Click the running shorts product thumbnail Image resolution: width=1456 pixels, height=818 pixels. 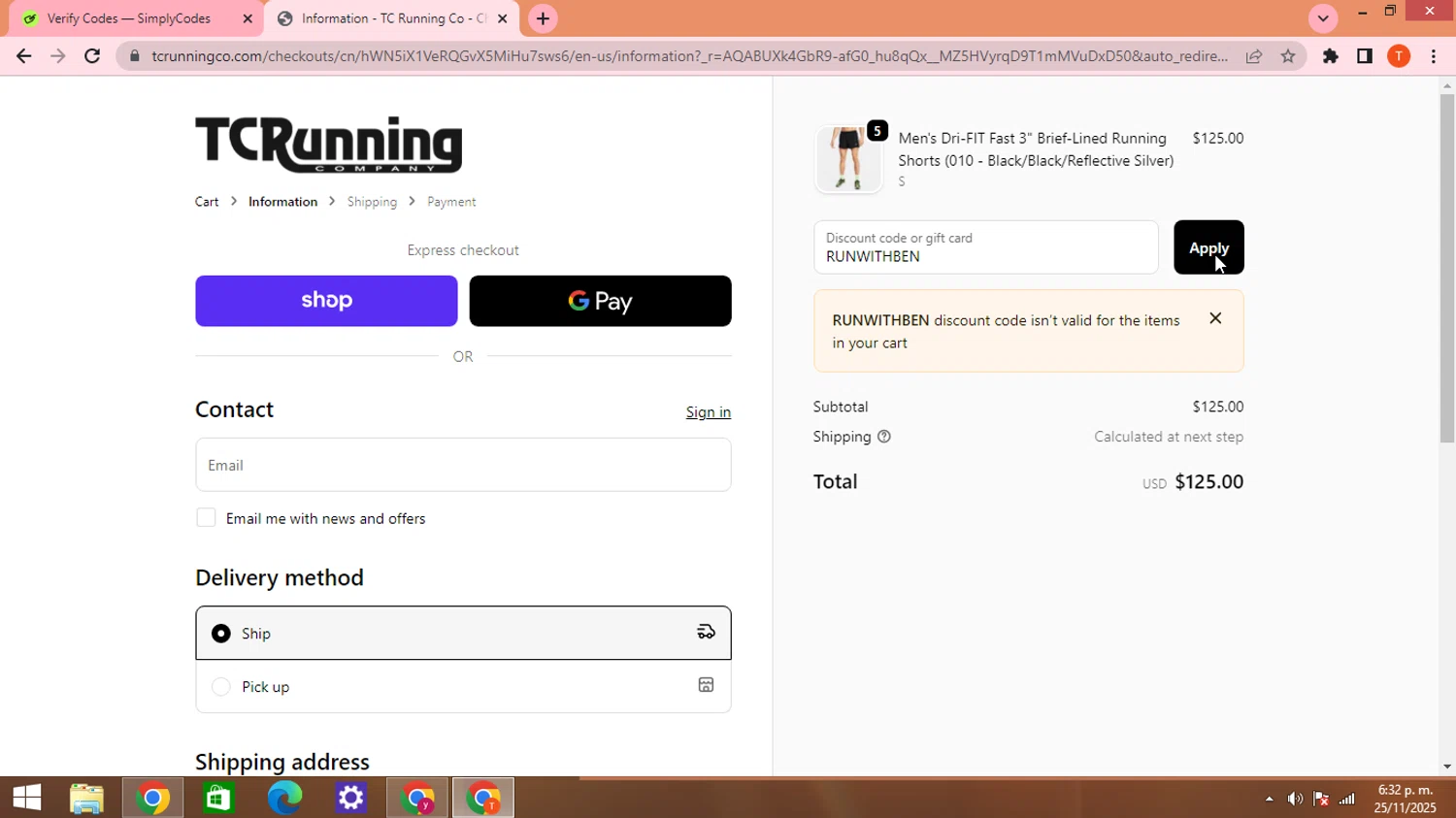click(848, 159)
